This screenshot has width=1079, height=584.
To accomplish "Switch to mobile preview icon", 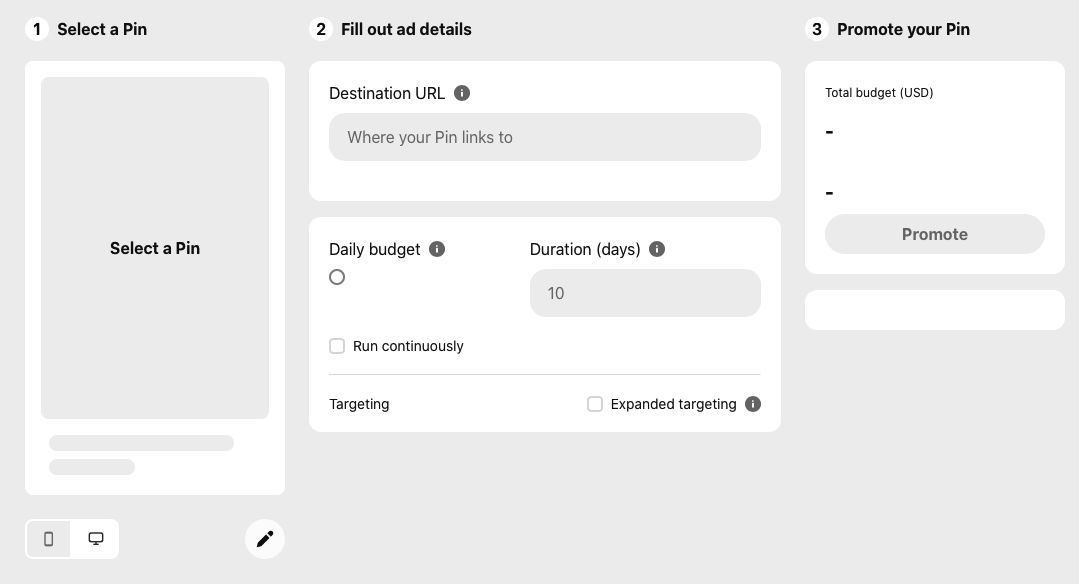I will [48, 539].
